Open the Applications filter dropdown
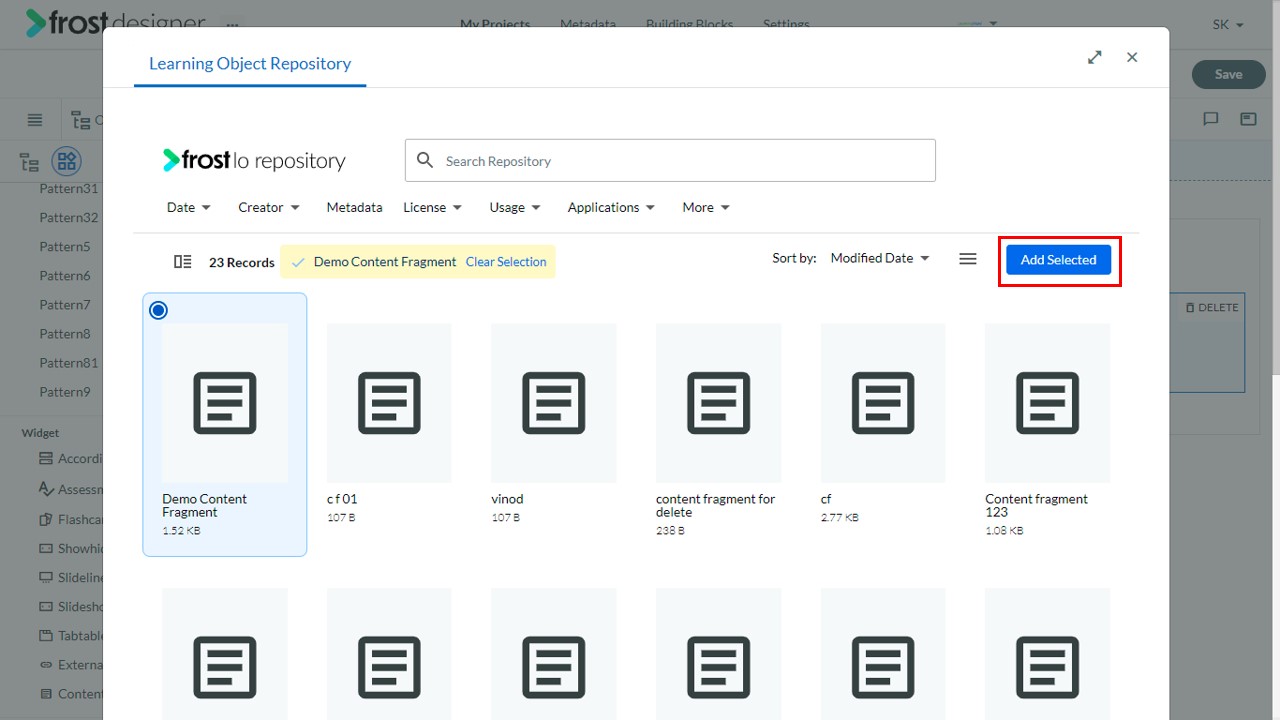The height and width of the screenshot is (720, 1280). coord(611,207)
